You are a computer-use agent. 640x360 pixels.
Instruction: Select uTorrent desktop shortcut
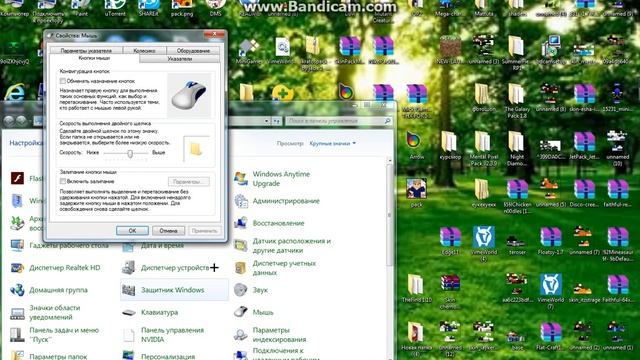115,8
